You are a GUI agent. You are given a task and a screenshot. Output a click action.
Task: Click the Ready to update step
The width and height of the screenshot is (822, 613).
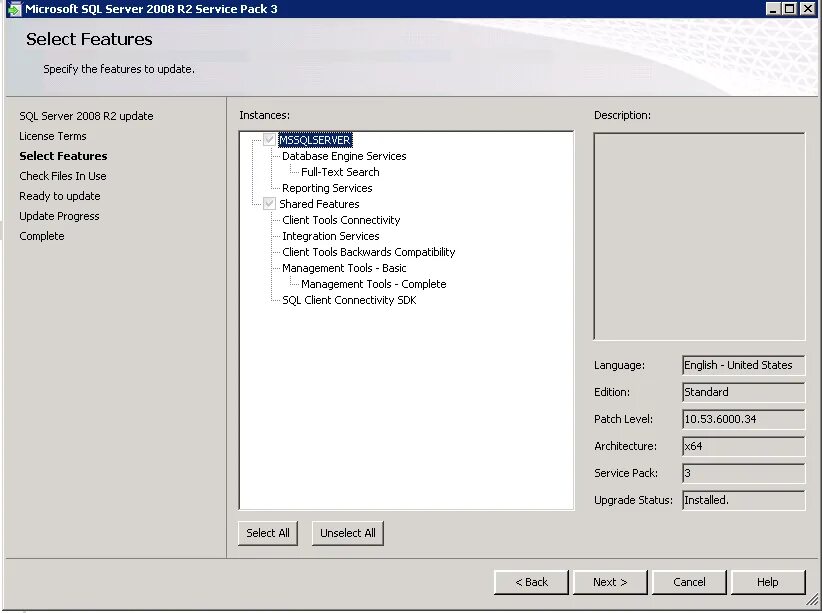click(60, 196)
